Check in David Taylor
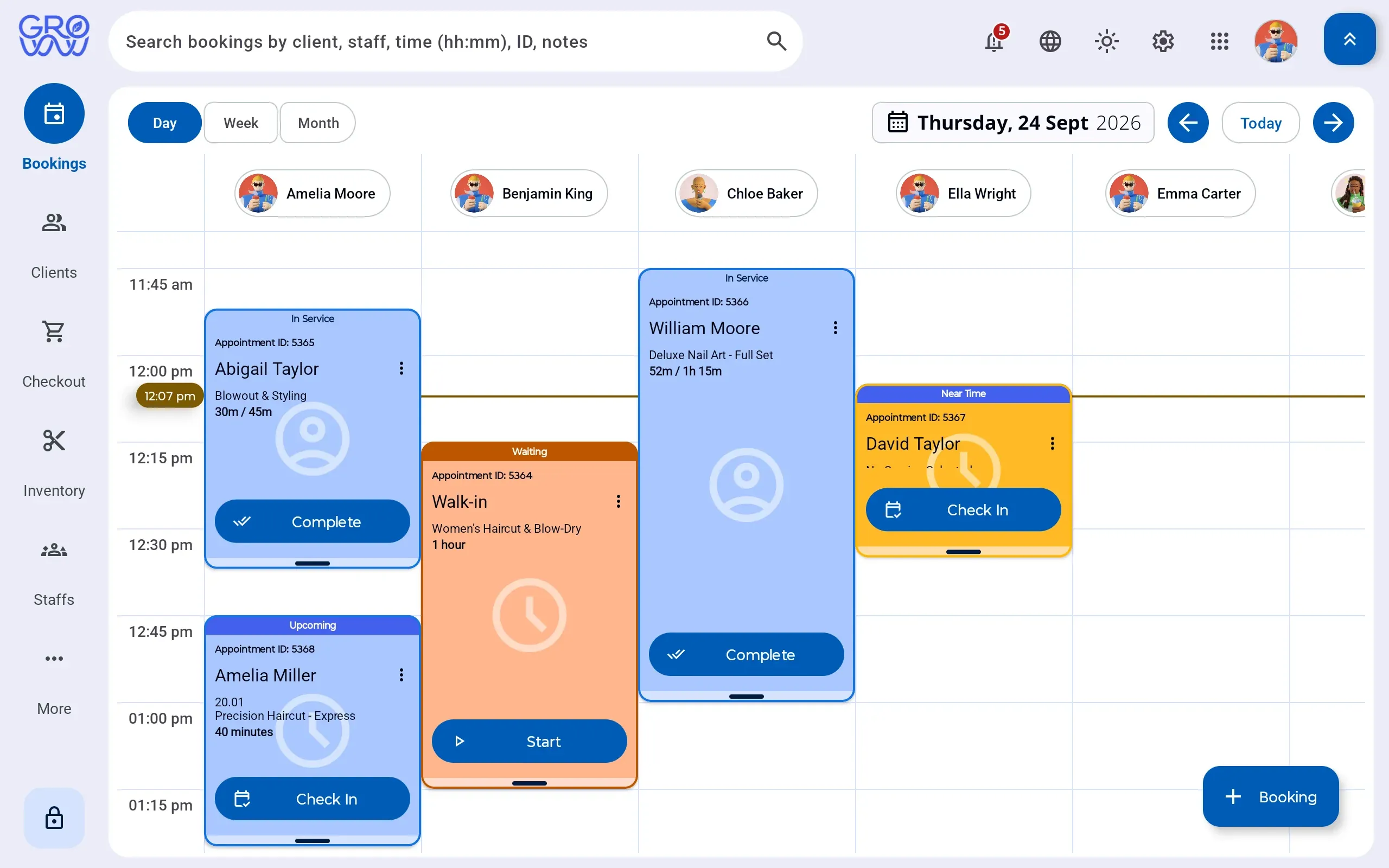This screenshot has height=868, width=1389. click(x=963, y=510)
